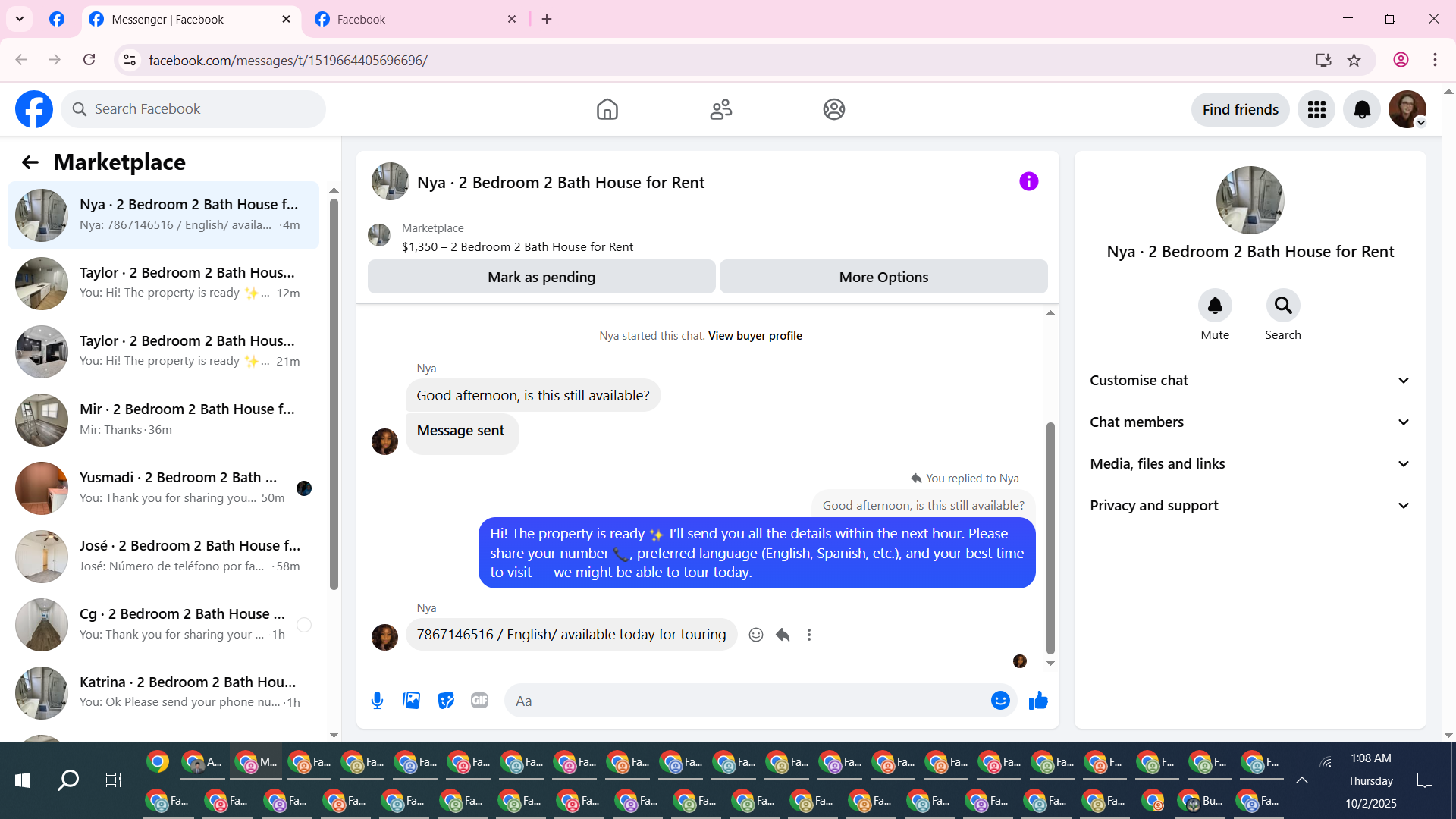This screenshot has height=819, width=1456.
Task: Click the voice clip microphone icon
Action: pyautogui.click(x=377, y=701)
